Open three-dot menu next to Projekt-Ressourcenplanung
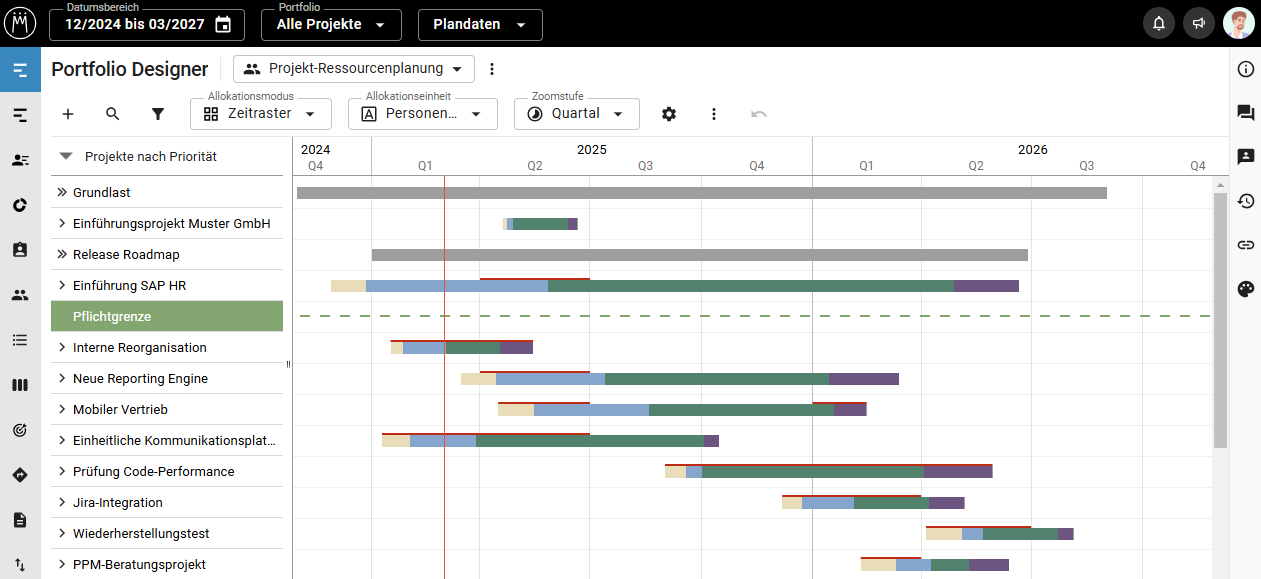This screenshot has width=1261, height=579. pyautogui.click(x=491, y=69)
